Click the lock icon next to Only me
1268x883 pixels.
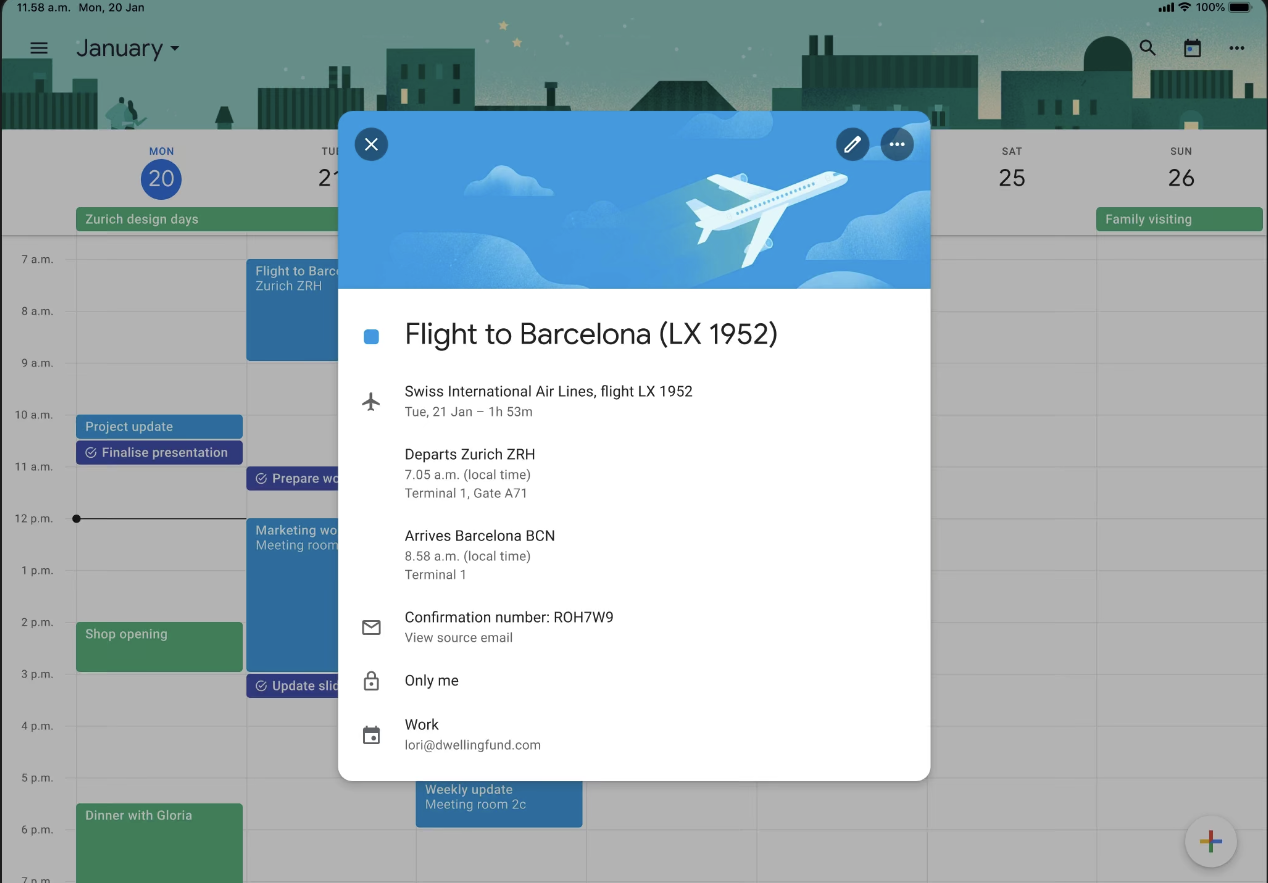371,681
